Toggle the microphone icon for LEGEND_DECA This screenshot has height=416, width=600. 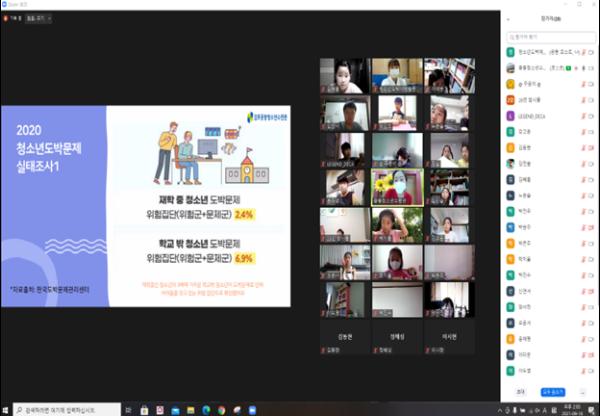[583, 117]
